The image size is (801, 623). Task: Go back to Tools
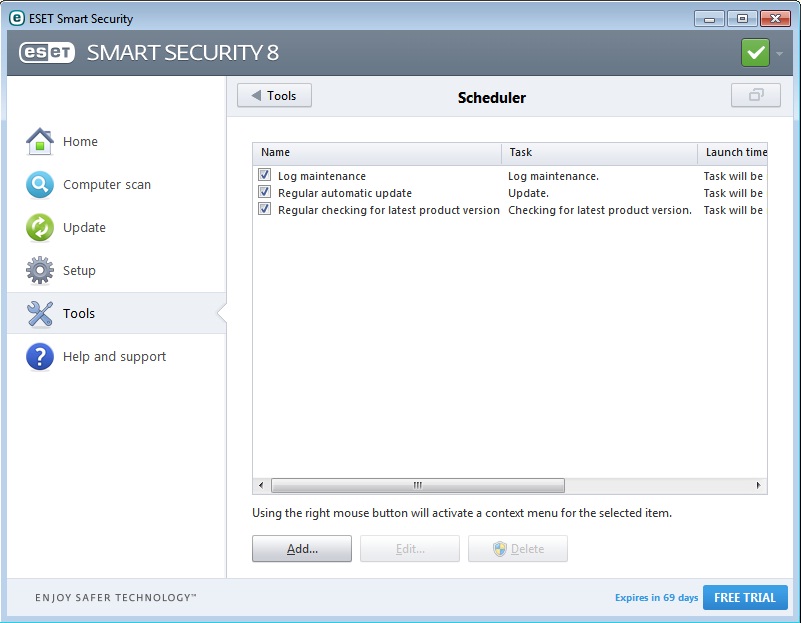pyautogui.click(x=274, y=95)
